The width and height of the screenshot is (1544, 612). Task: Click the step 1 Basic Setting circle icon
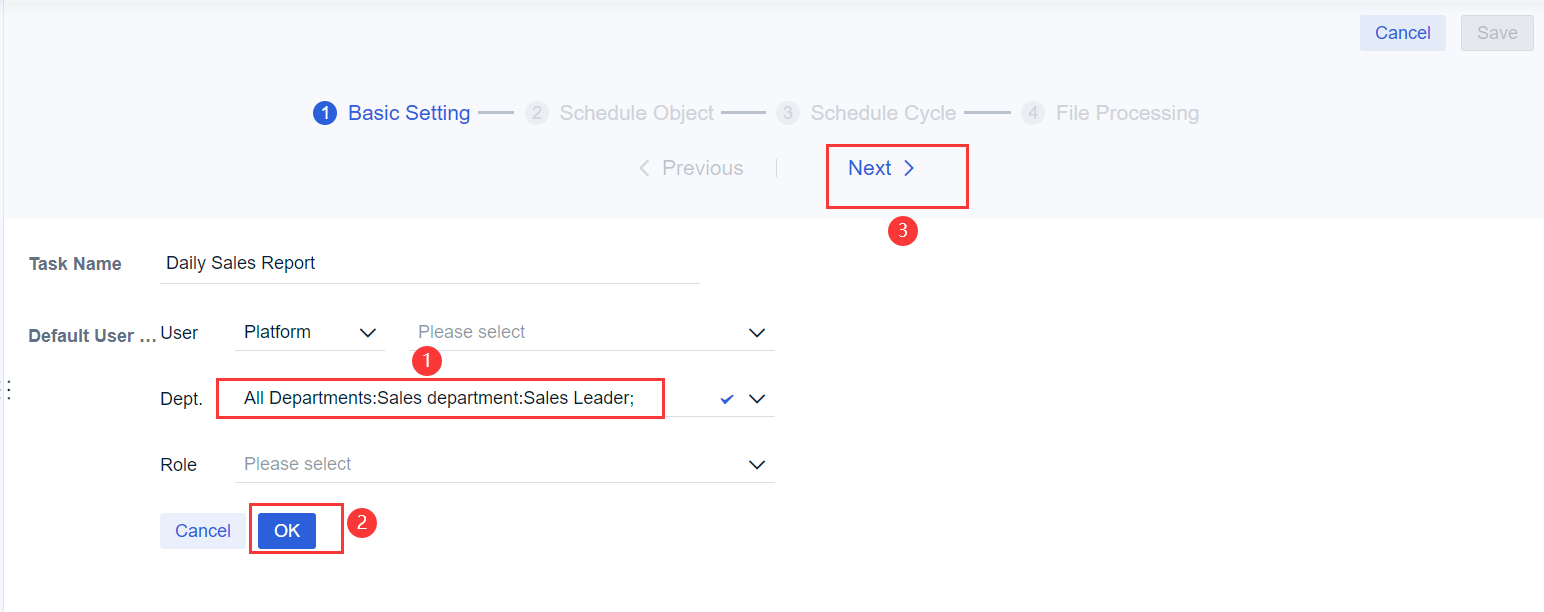[x=325, y=113]
